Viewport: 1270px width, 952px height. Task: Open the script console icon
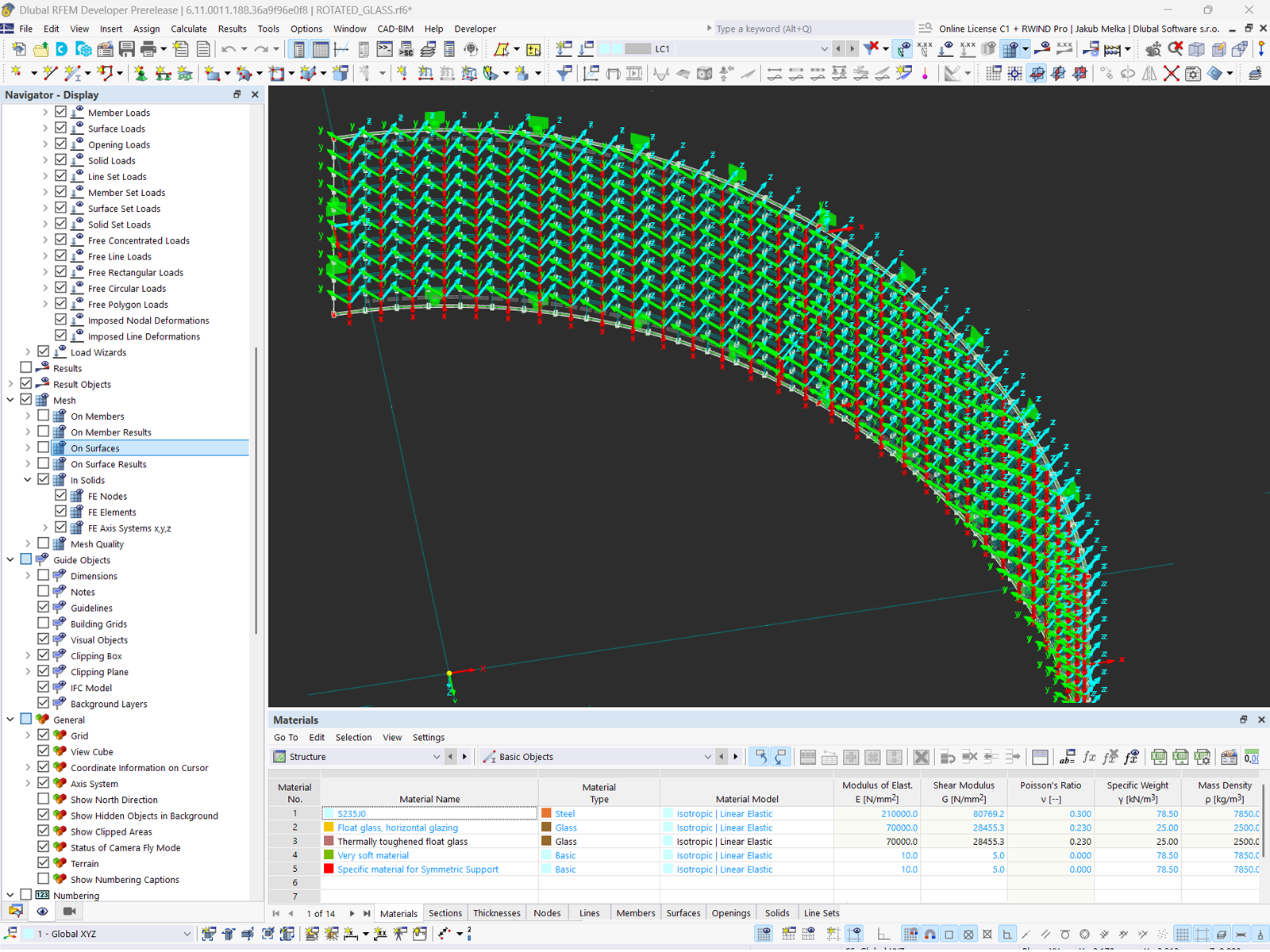pos(385,49)
